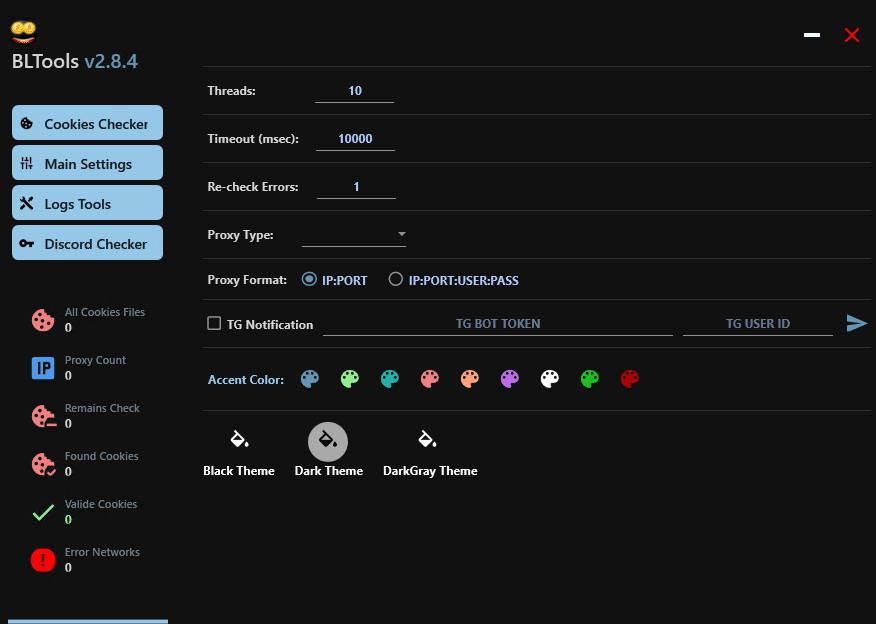Pick the salmon pink accent color palette
Screen dimensions: 876x624
coord(430,379)
